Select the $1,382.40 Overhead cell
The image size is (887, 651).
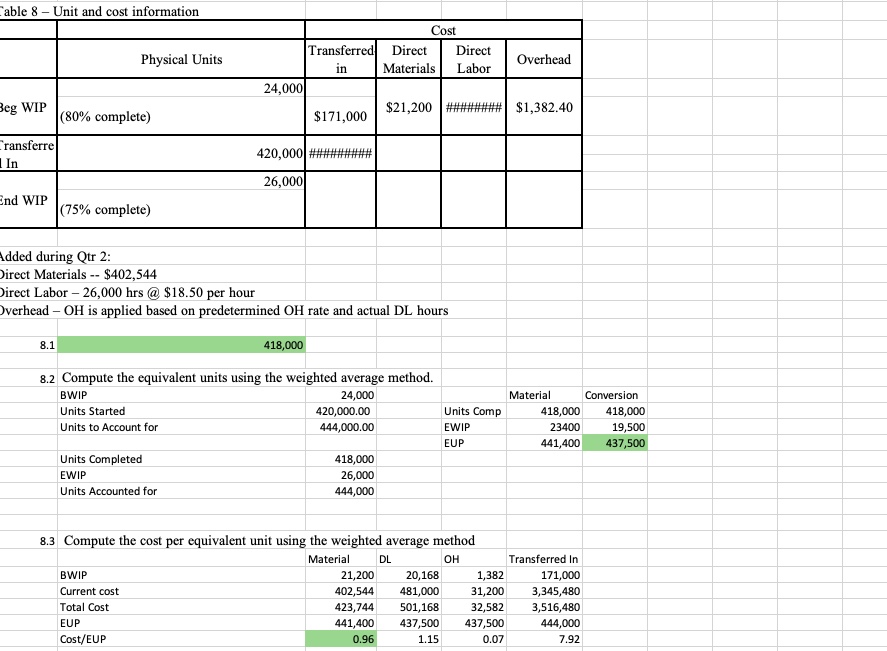point(543,108)
